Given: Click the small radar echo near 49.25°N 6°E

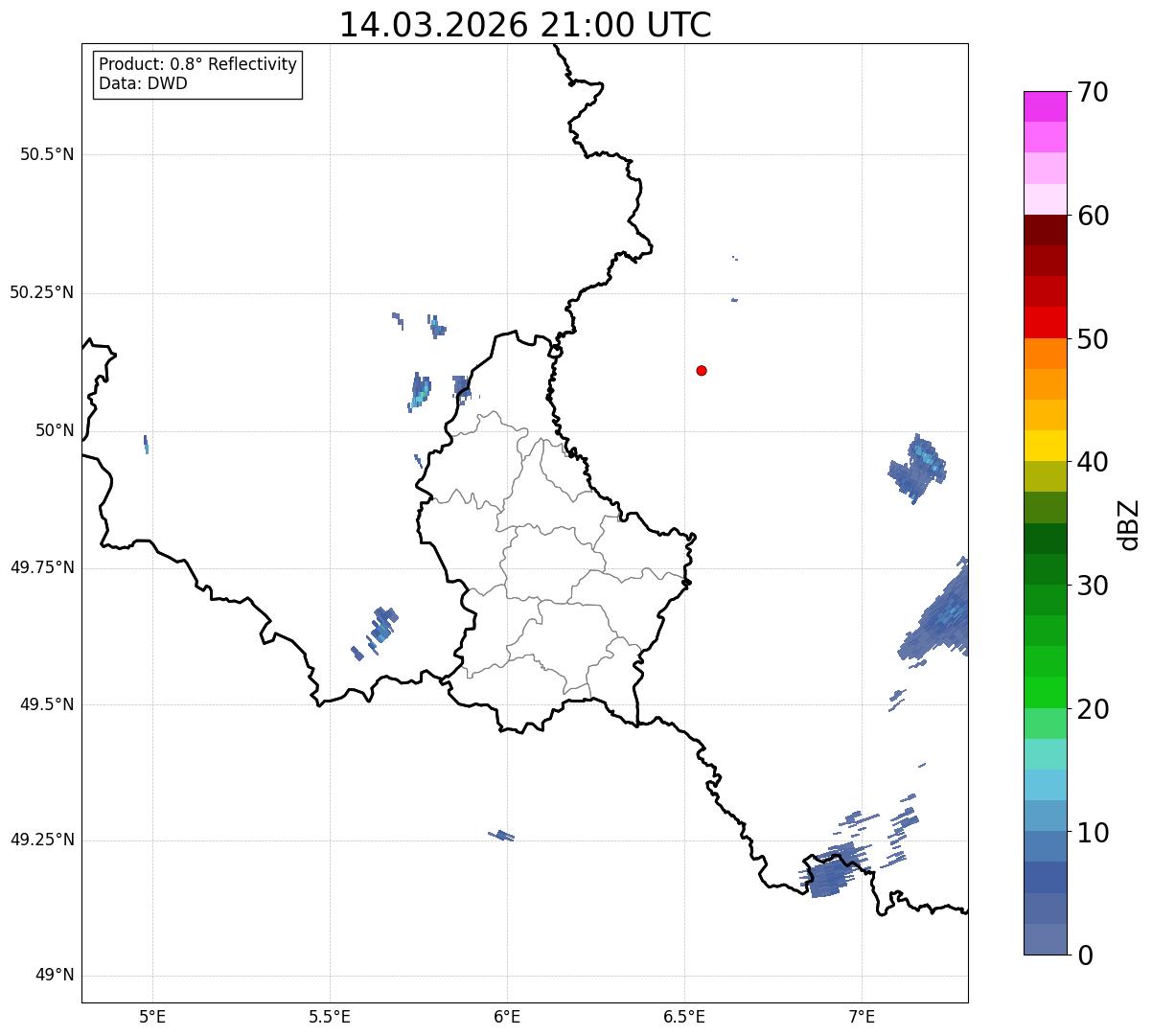Looking at the screenshot, I should pos(501,836).
